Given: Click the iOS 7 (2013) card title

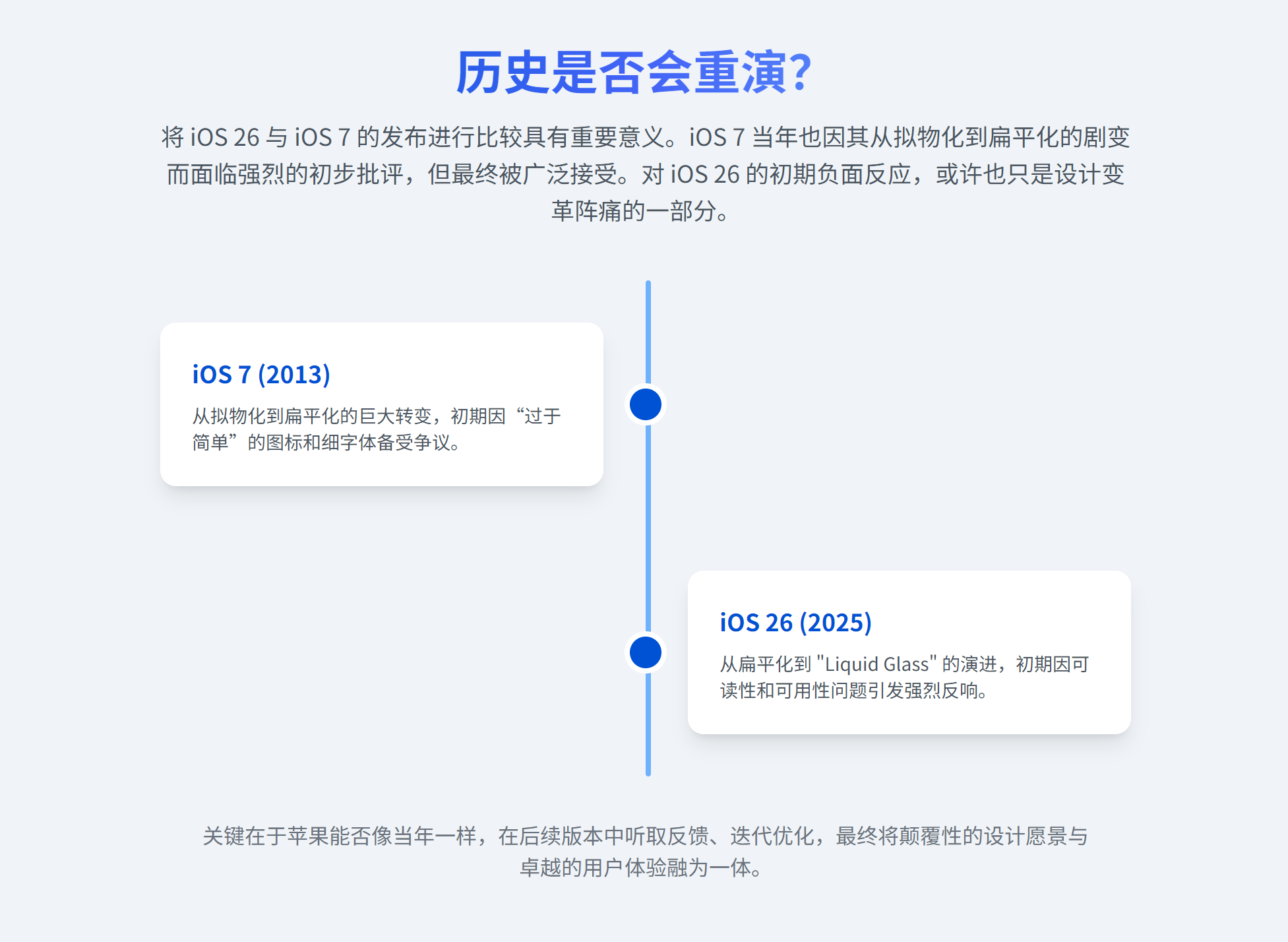Looking at the screenshot, I should 261,375.
